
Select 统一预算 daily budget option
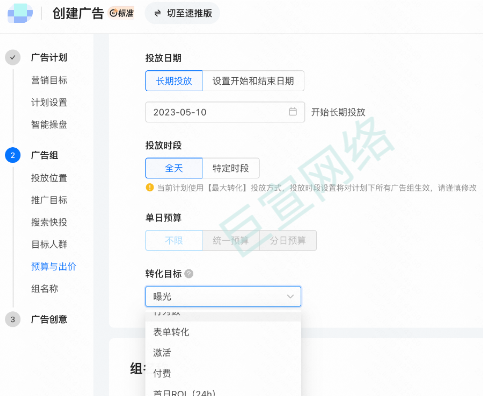pyautogui.click(x=231, y=240)
